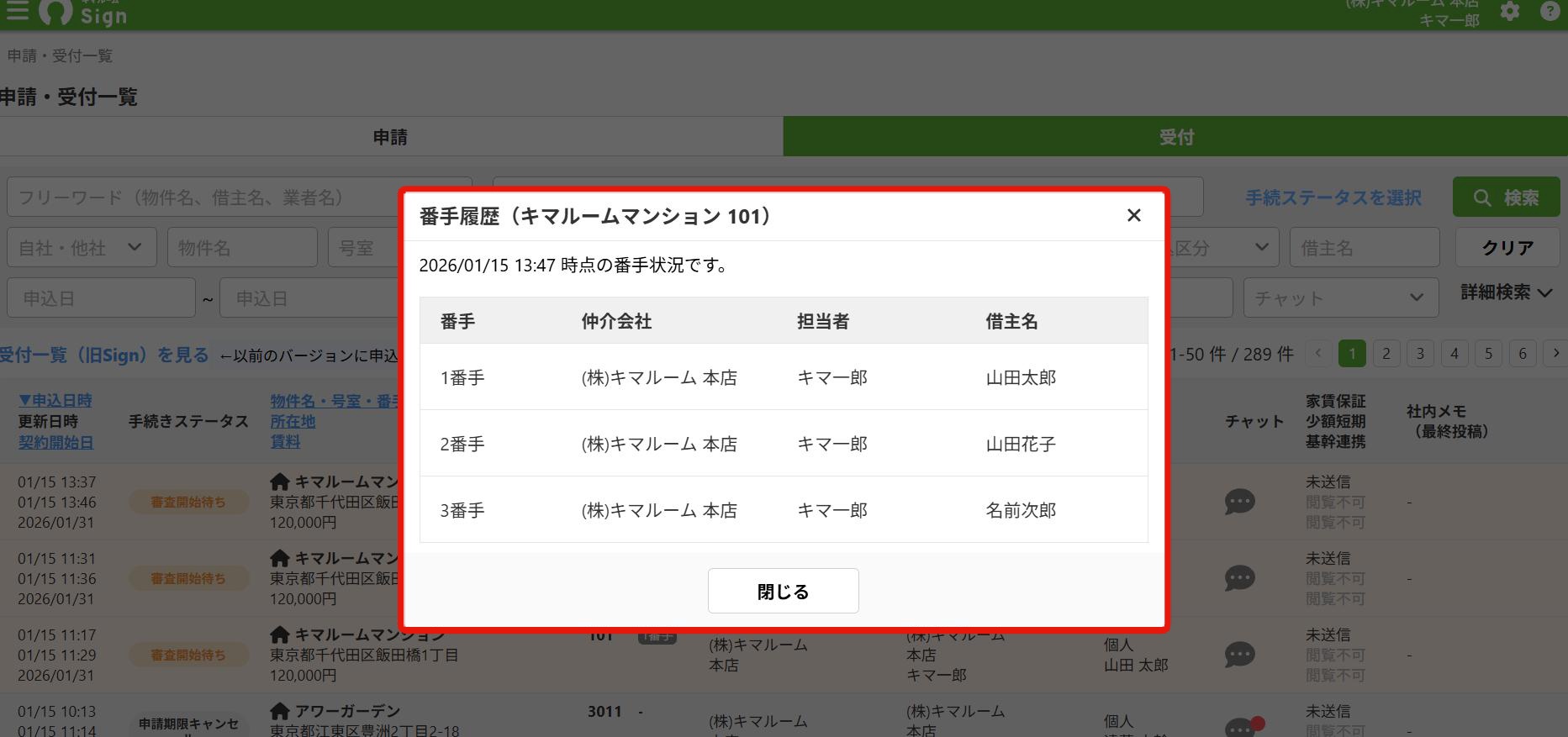Screen dimensions: 1568x737
Task: Click 山田花子 in 借主名 column
Action: click(x=1021, y=444)
